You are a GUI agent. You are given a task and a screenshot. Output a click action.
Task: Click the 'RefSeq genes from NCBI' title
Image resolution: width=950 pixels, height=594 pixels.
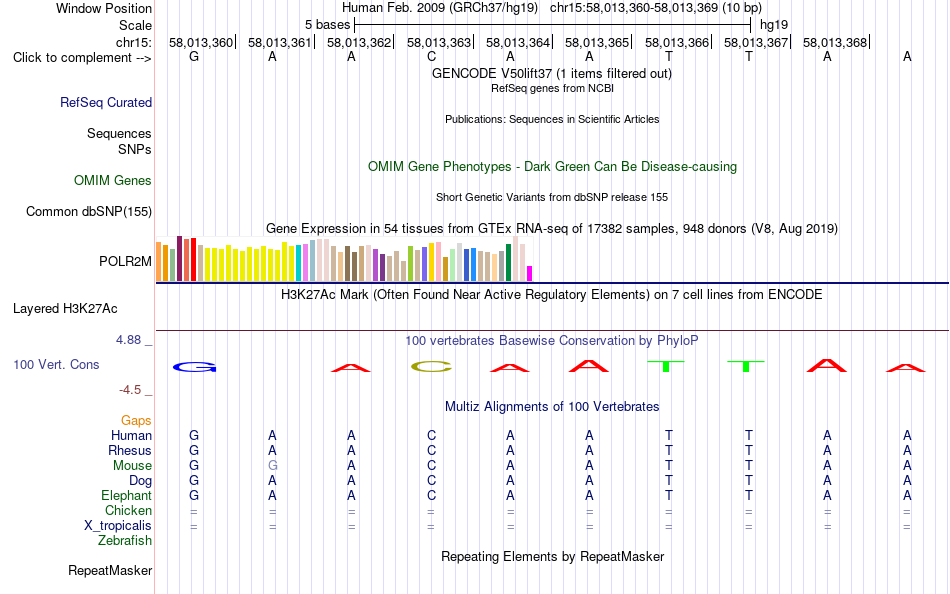(553, 88)
